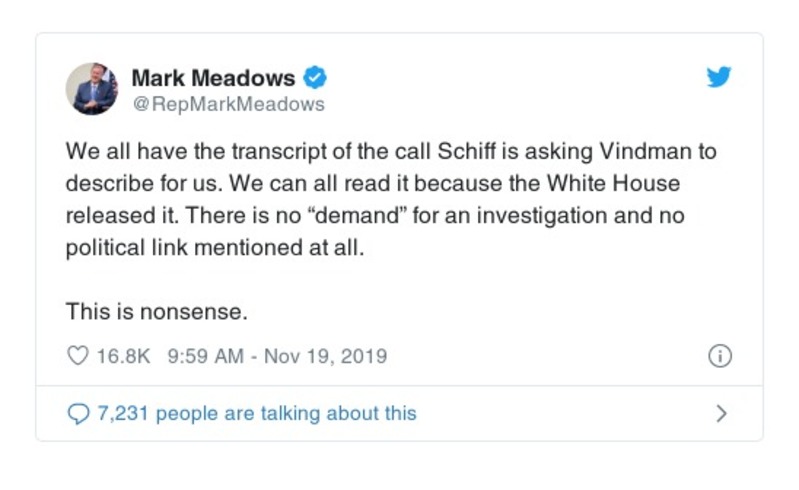
Task: Click the 16.8K likes count
Action: click(123, 356)
